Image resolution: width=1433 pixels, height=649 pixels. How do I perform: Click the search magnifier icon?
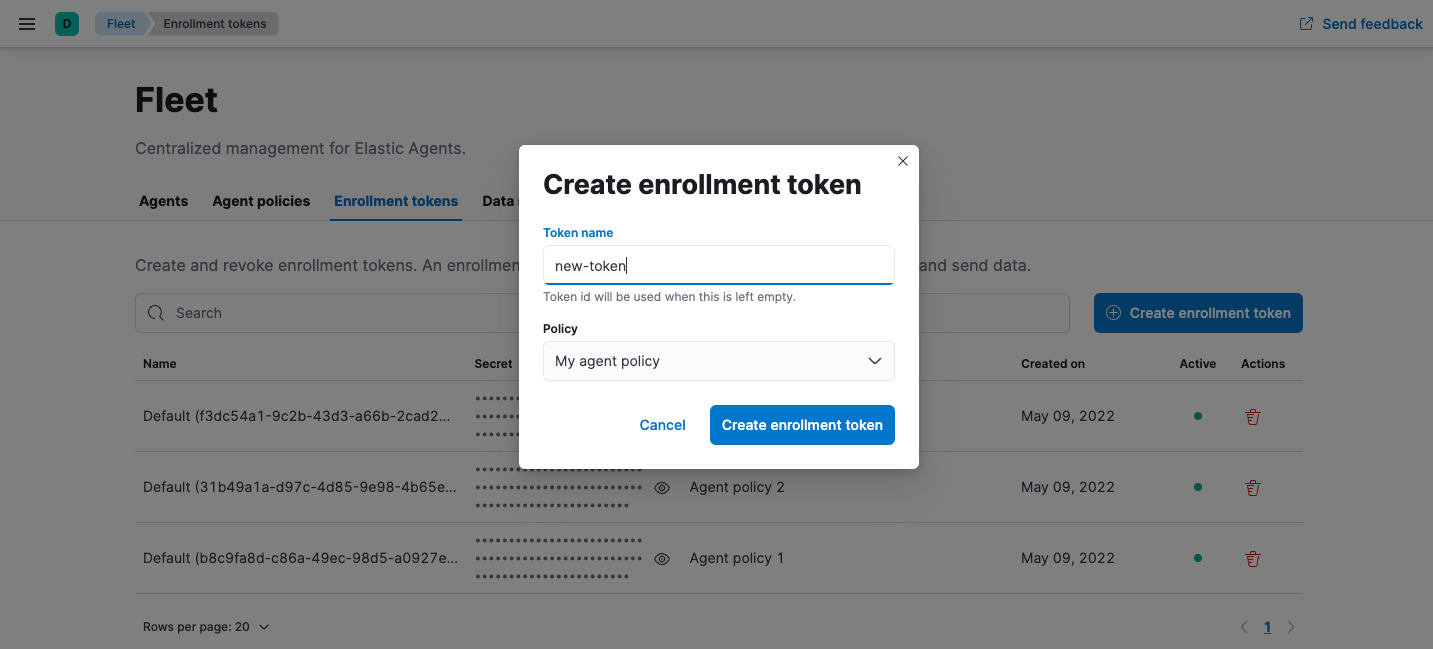[x=156, y=313]
